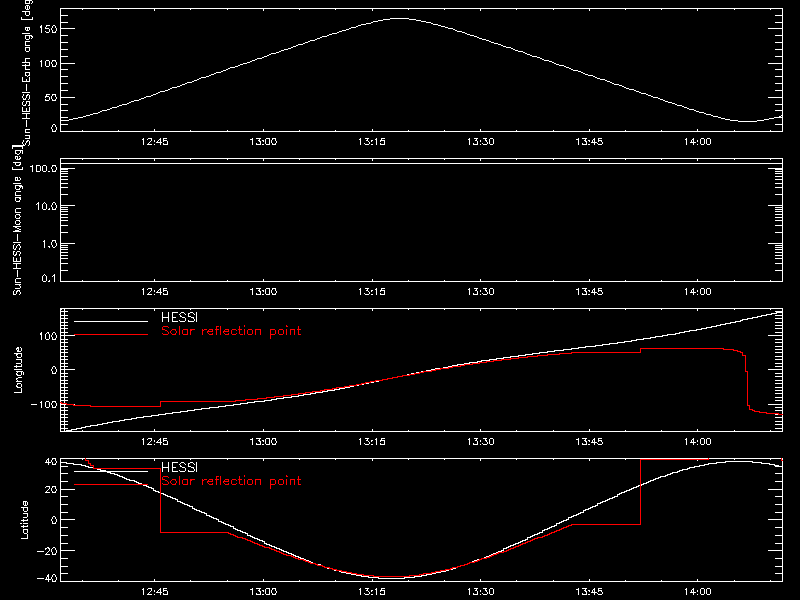Click 14:00 label under Earth angle plot
The width and height of the screenshot is (800, 600).
click(x=698, y=142)
